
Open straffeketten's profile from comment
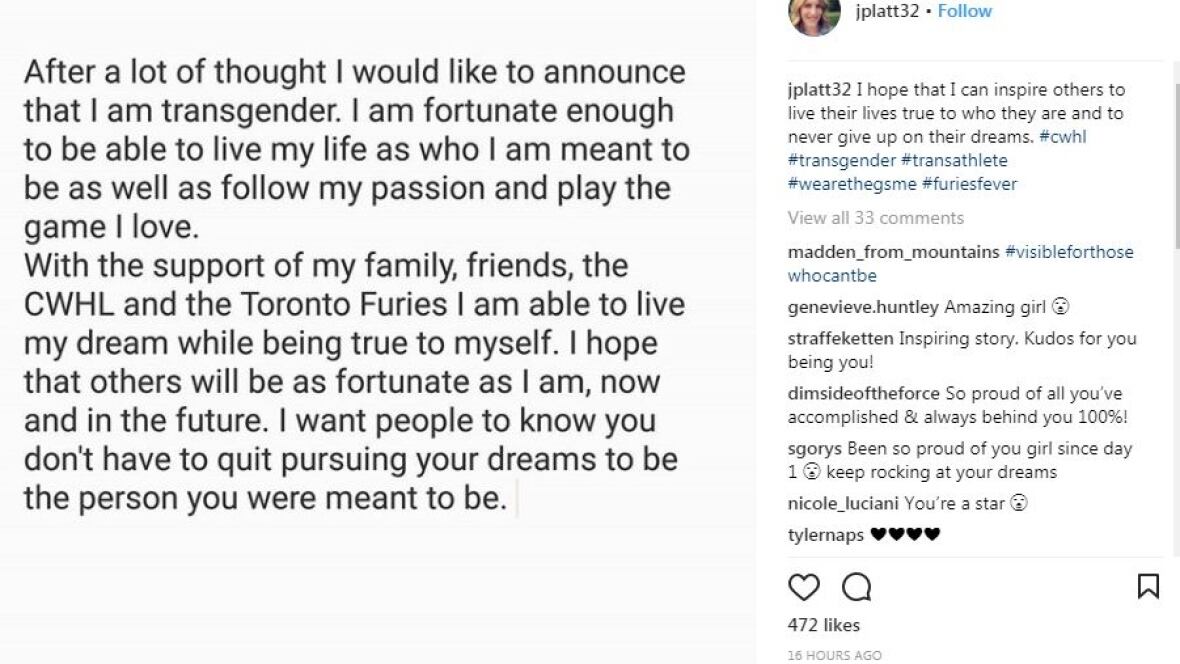[x=840, y=338]
